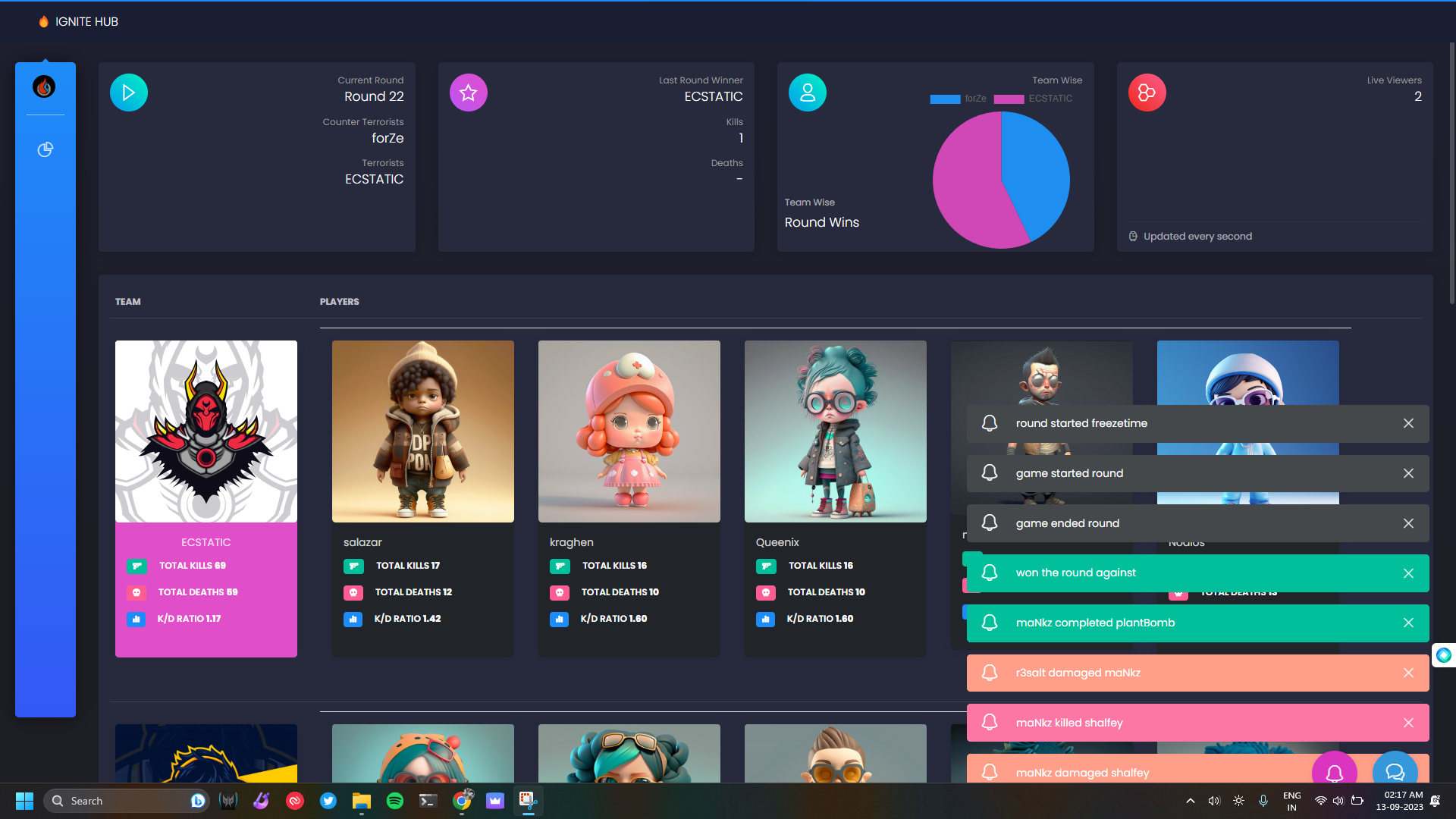
Task: Select the salazar player avatar
Action: point(423,431)
